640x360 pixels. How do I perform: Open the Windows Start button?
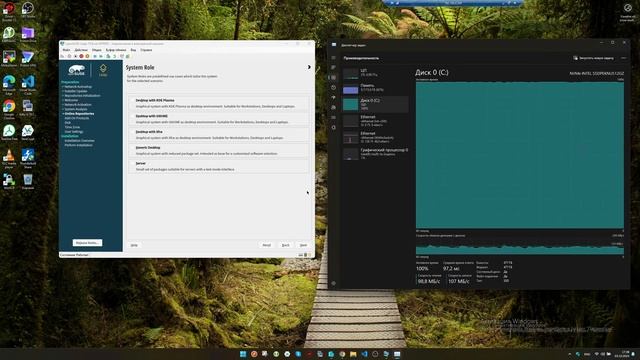tap(243, 354)
